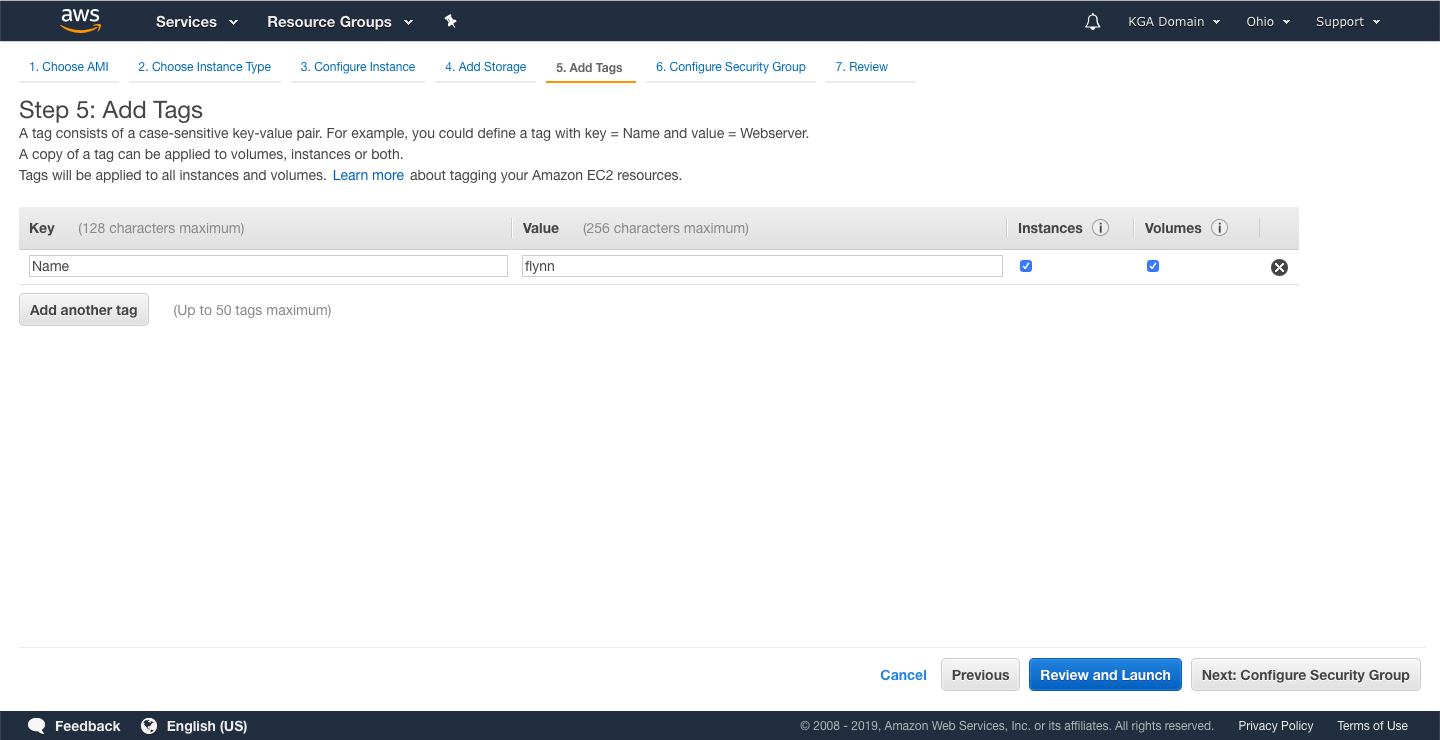This screenshot has height=740, width=1440.
Task: Click the info icon next to Instances
Action: (x=1100, y=228)
